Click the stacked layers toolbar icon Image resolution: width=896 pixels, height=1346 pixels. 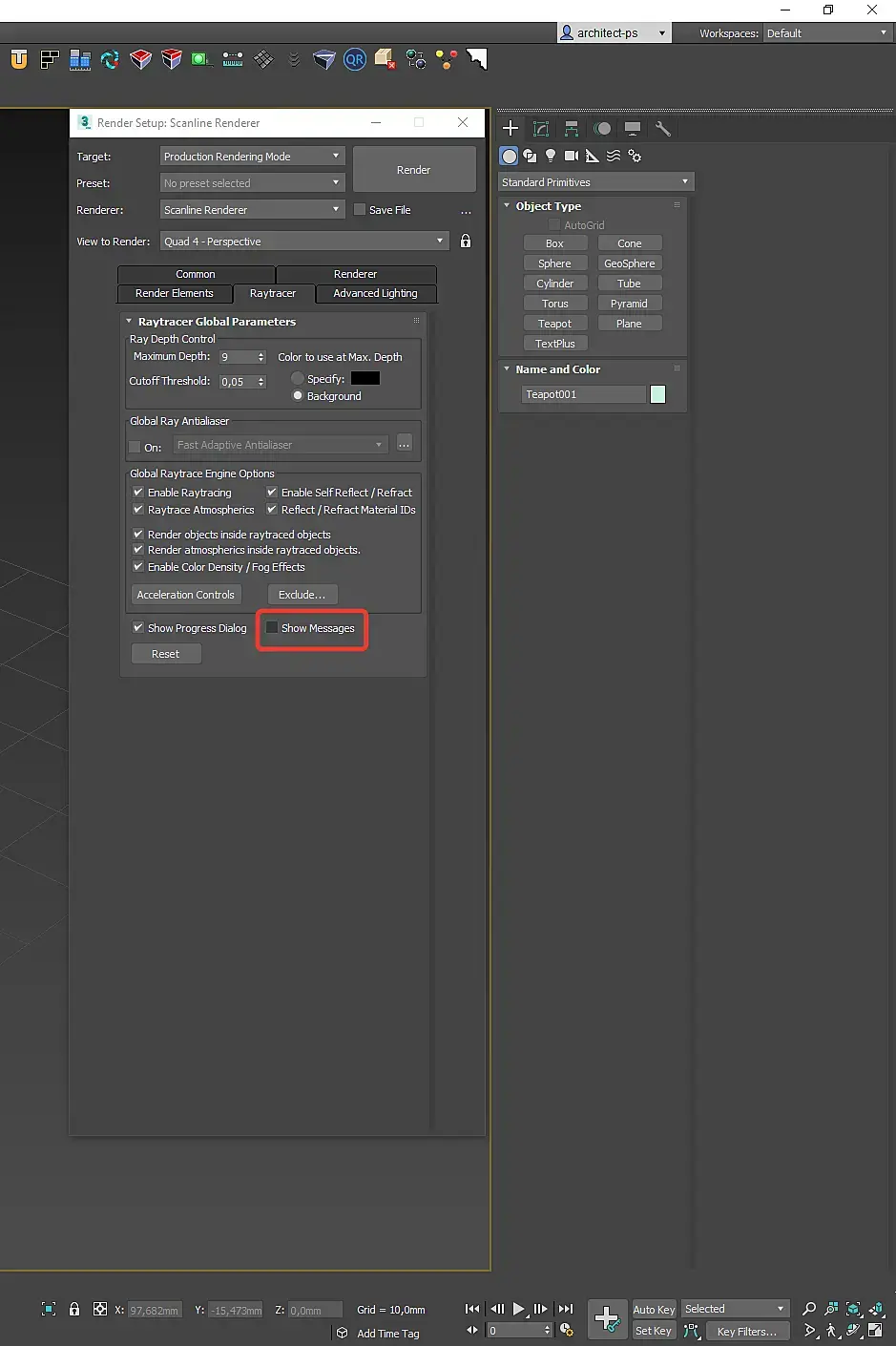click(294, 59)
